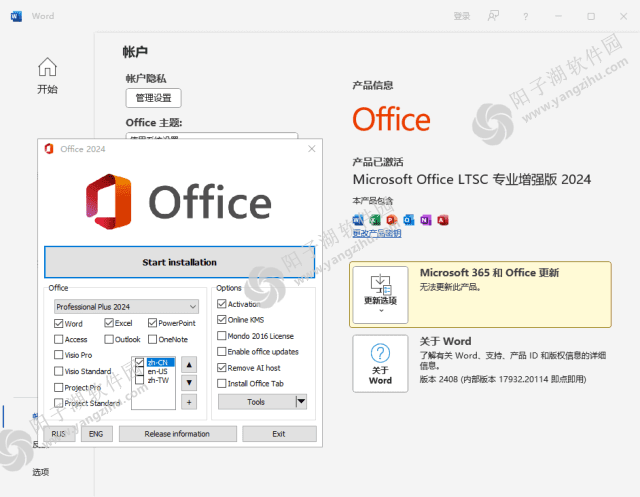Viewport: 640px width, 497px height.
Task: Click the Tools button
Action: (256, 402)
